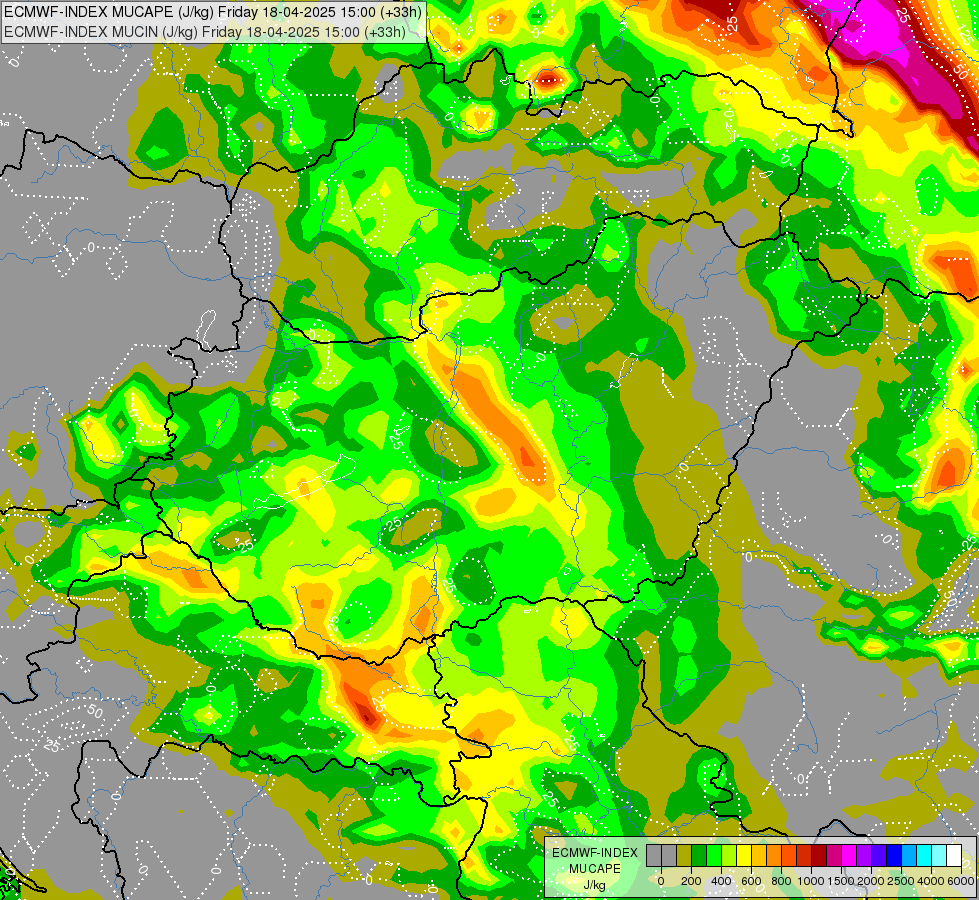Viewport: 979px width, 900px height.
Task: Click the legend value 2000
Action: click(x=872, y=881)
